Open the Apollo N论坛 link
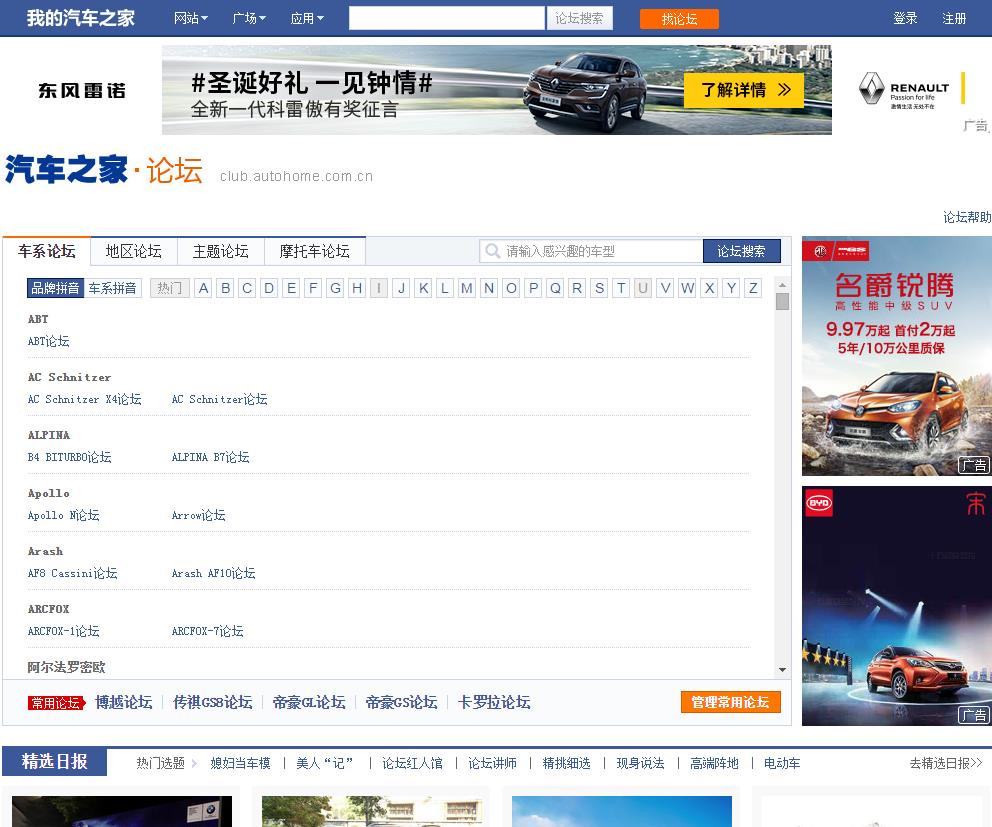 point(63,515)
